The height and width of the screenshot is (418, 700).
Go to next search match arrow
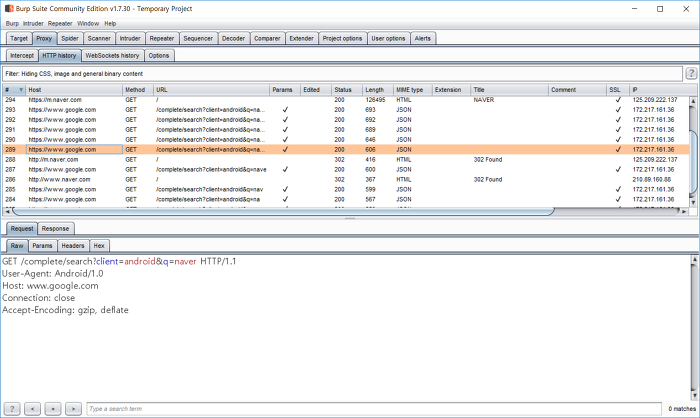73,409
